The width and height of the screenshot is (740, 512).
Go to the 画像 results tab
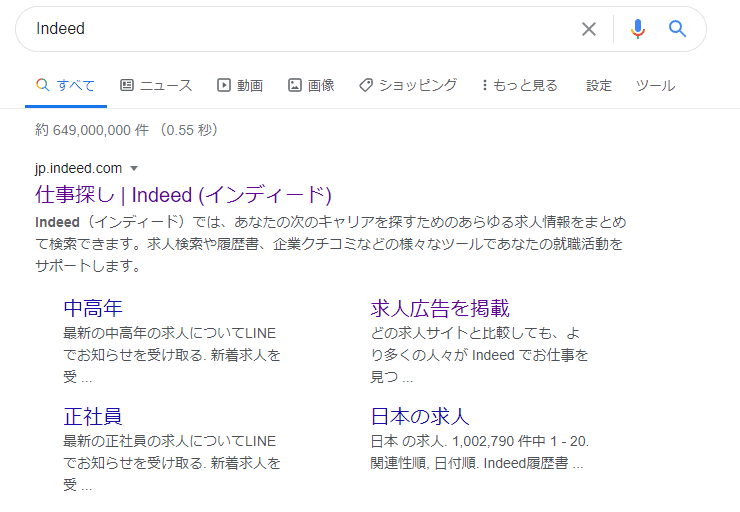click(311, 85)
